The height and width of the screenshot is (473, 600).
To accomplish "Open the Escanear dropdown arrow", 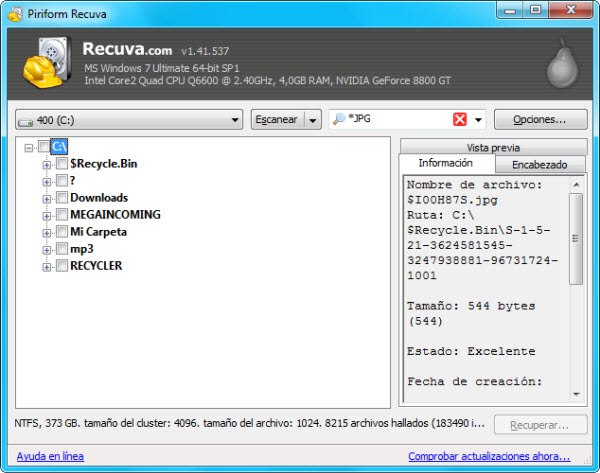I will click(x=313, y=120).
